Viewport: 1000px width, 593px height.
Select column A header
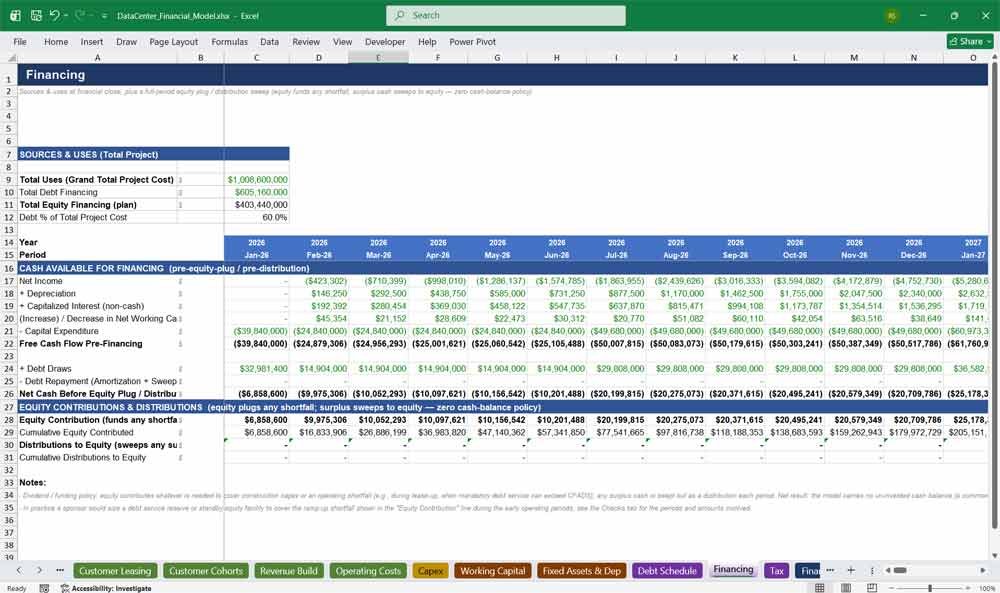tap(98, 57)
